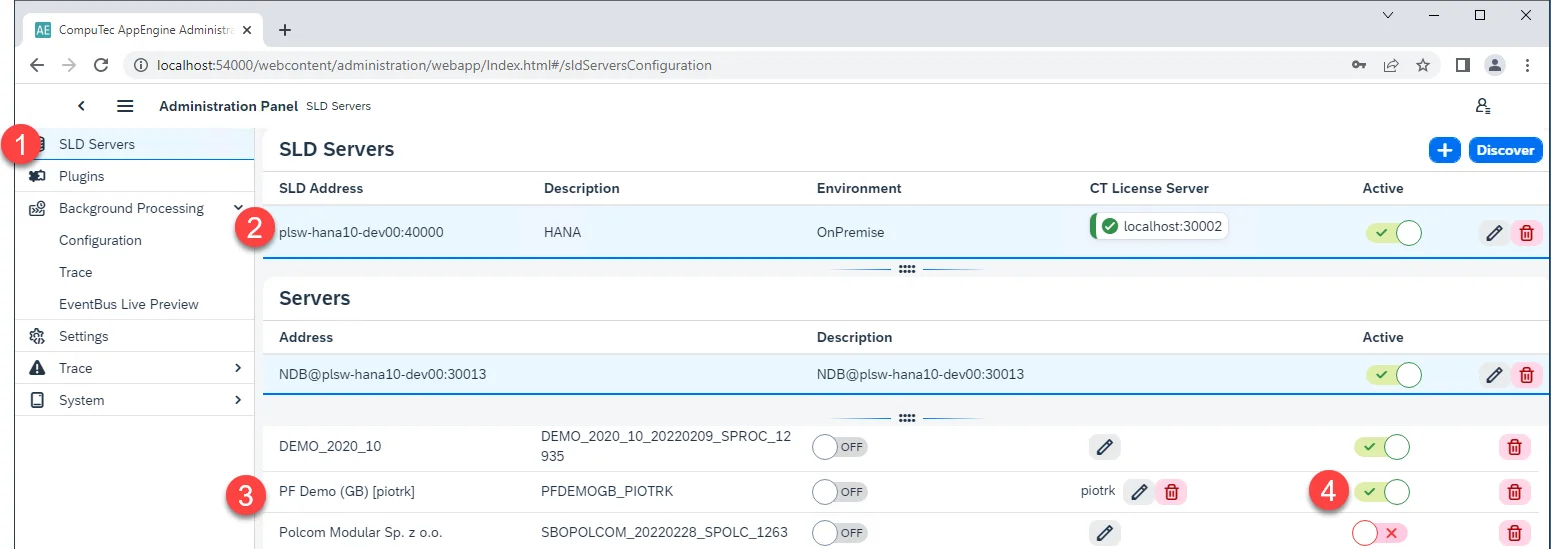Toggle active switch for DEMO_2020_10 company
Image resolution: width=1551 pixels, height=549 pixels.
tap(1381, 447)
